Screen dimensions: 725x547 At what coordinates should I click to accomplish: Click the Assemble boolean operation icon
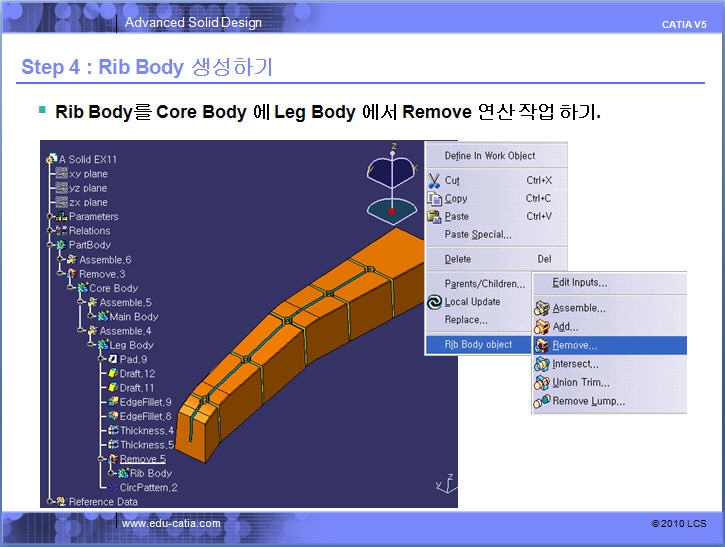click(542, 309)
